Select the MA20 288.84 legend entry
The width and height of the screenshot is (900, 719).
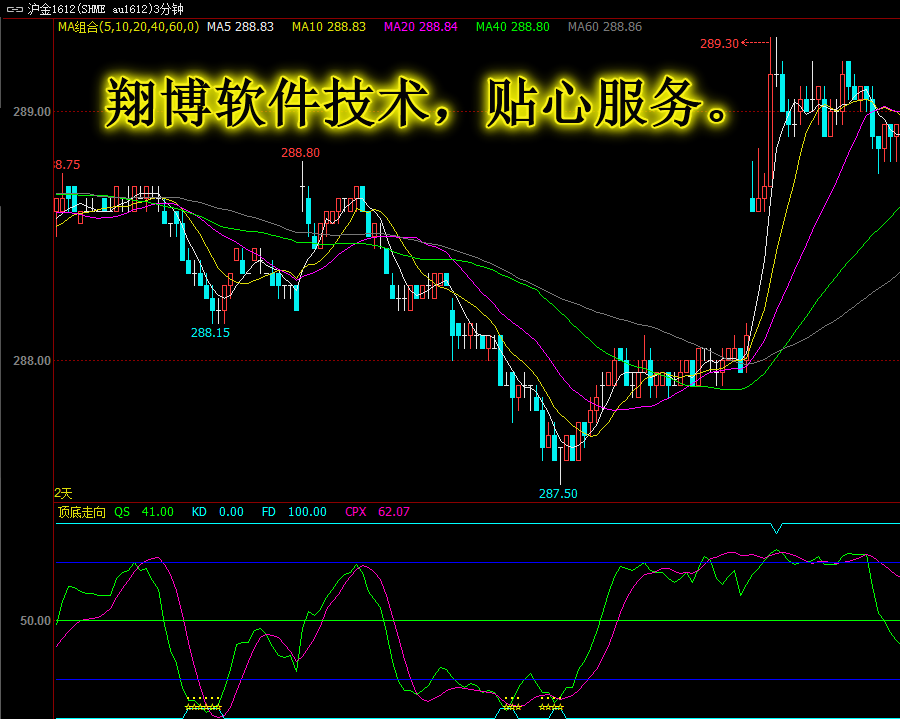tap(421, 27)
